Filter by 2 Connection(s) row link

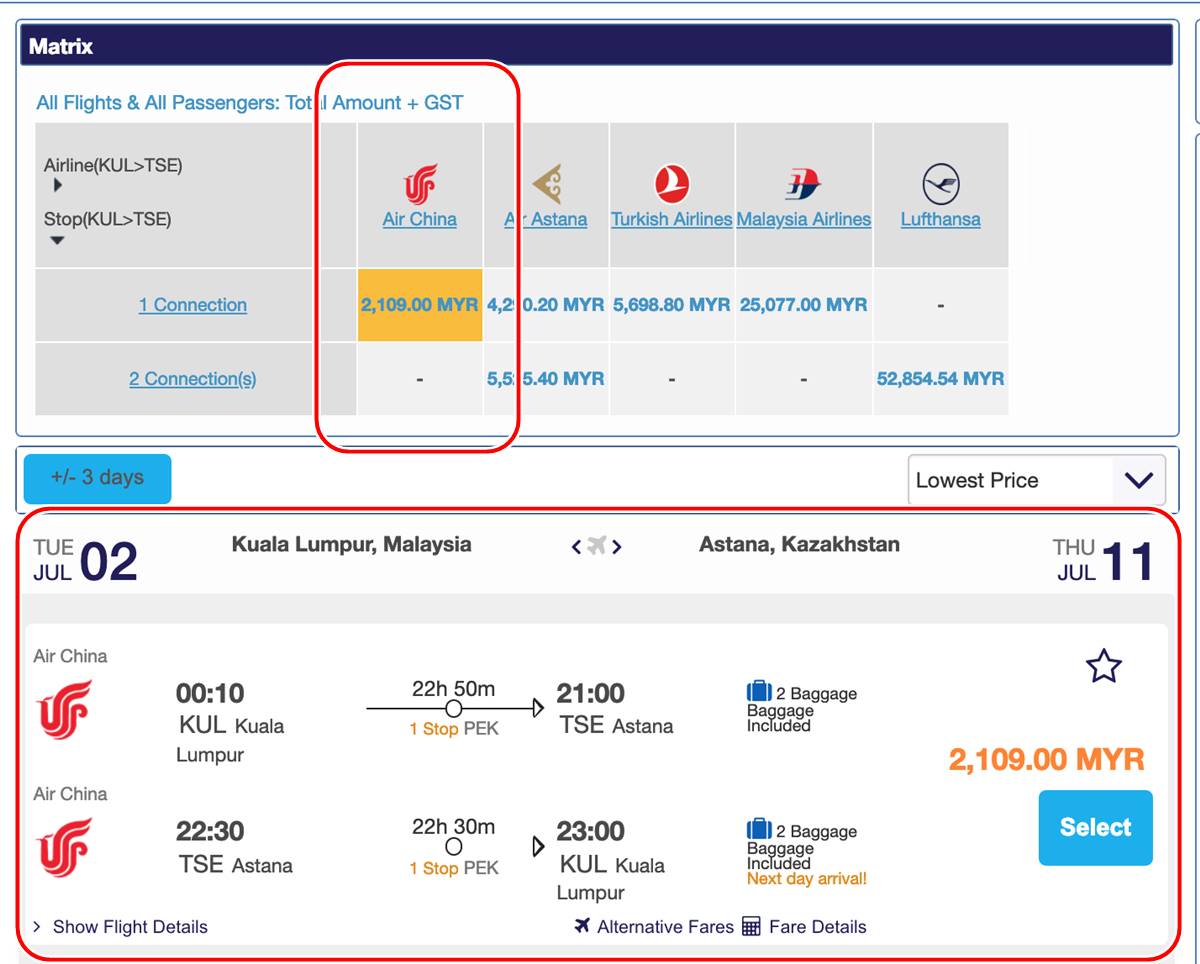tap(193, 379)
